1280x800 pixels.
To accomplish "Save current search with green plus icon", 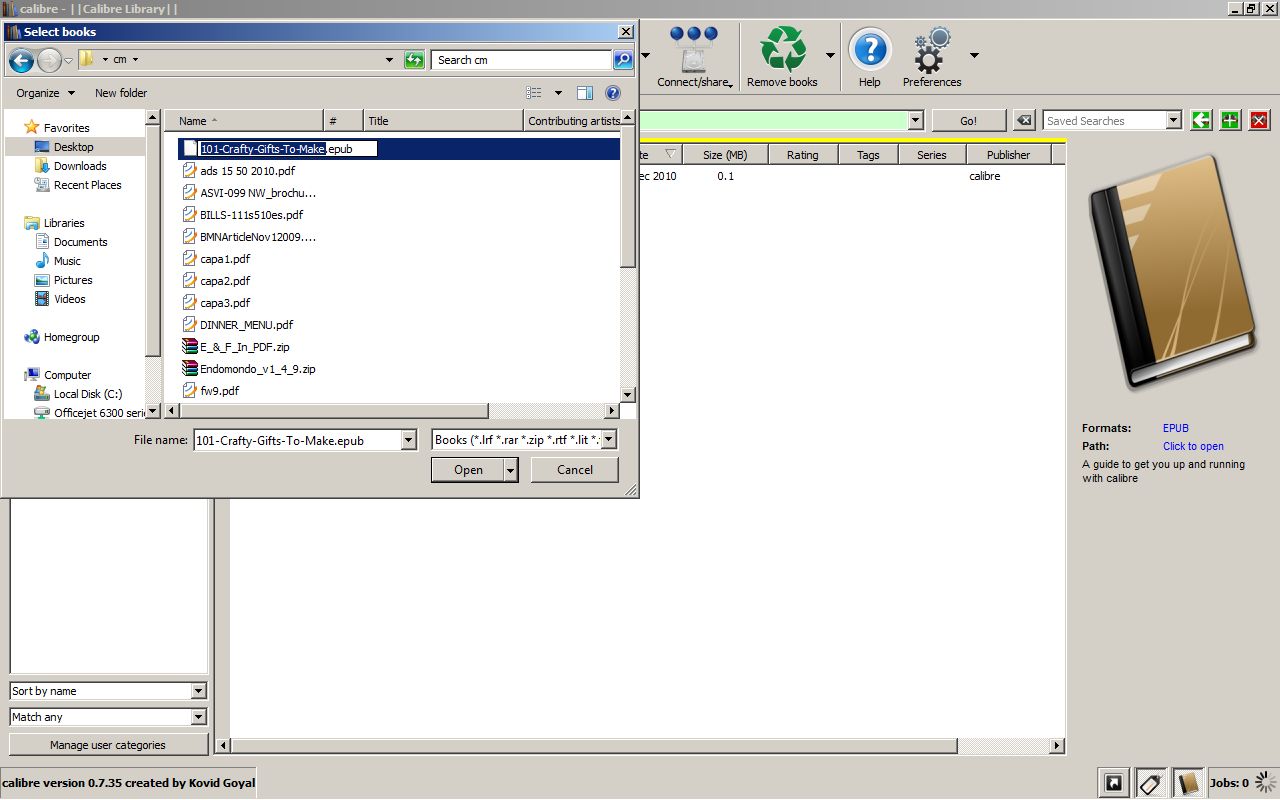I will [x=1230, y=121].
